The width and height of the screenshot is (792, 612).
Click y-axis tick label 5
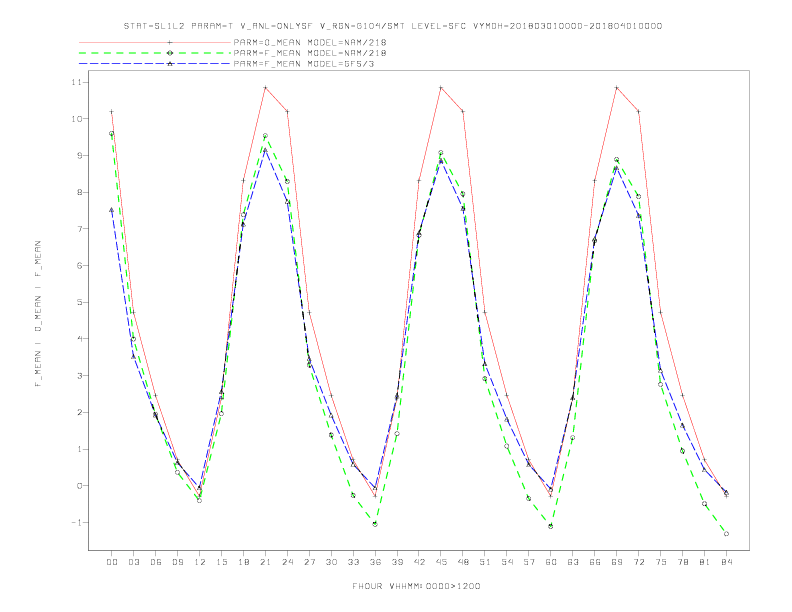80,302
